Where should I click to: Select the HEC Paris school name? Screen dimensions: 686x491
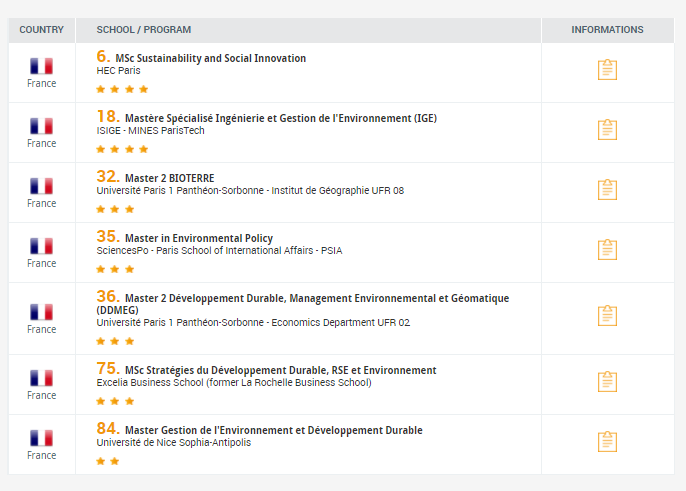point(119,70)
